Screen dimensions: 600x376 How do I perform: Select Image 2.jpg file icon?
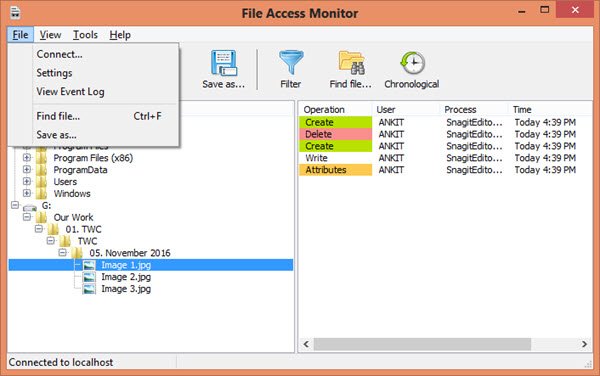pyautogui.click(x=89, y=277)
